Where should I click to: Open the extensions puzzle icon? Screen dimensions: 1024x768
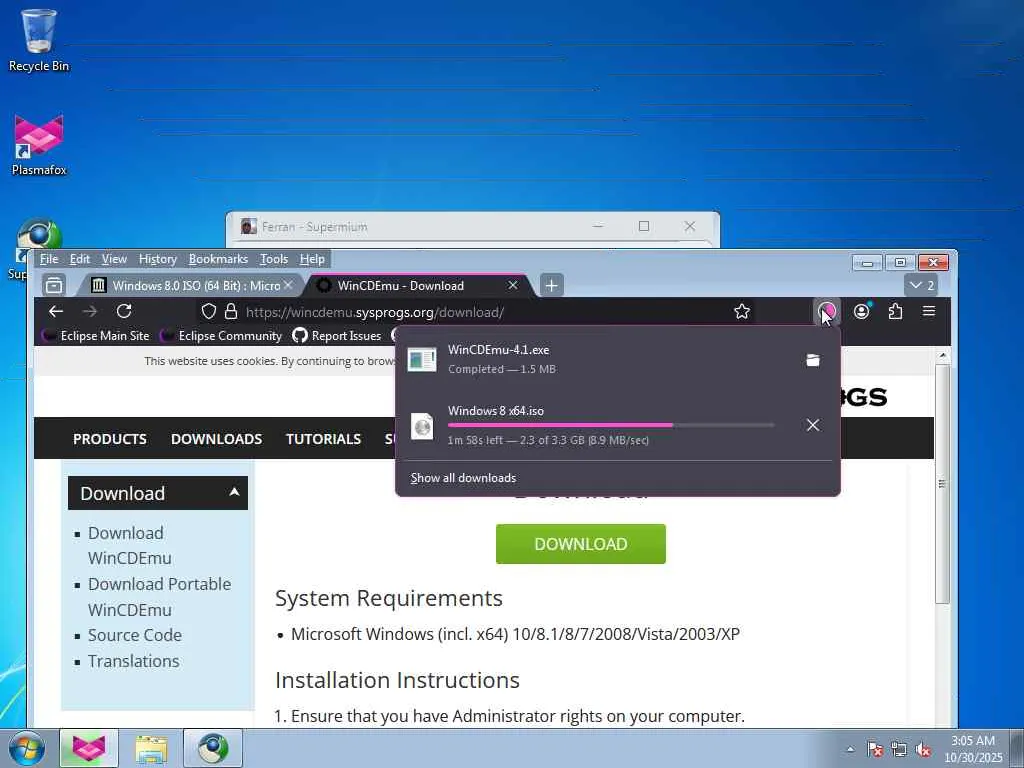(895, 312)
